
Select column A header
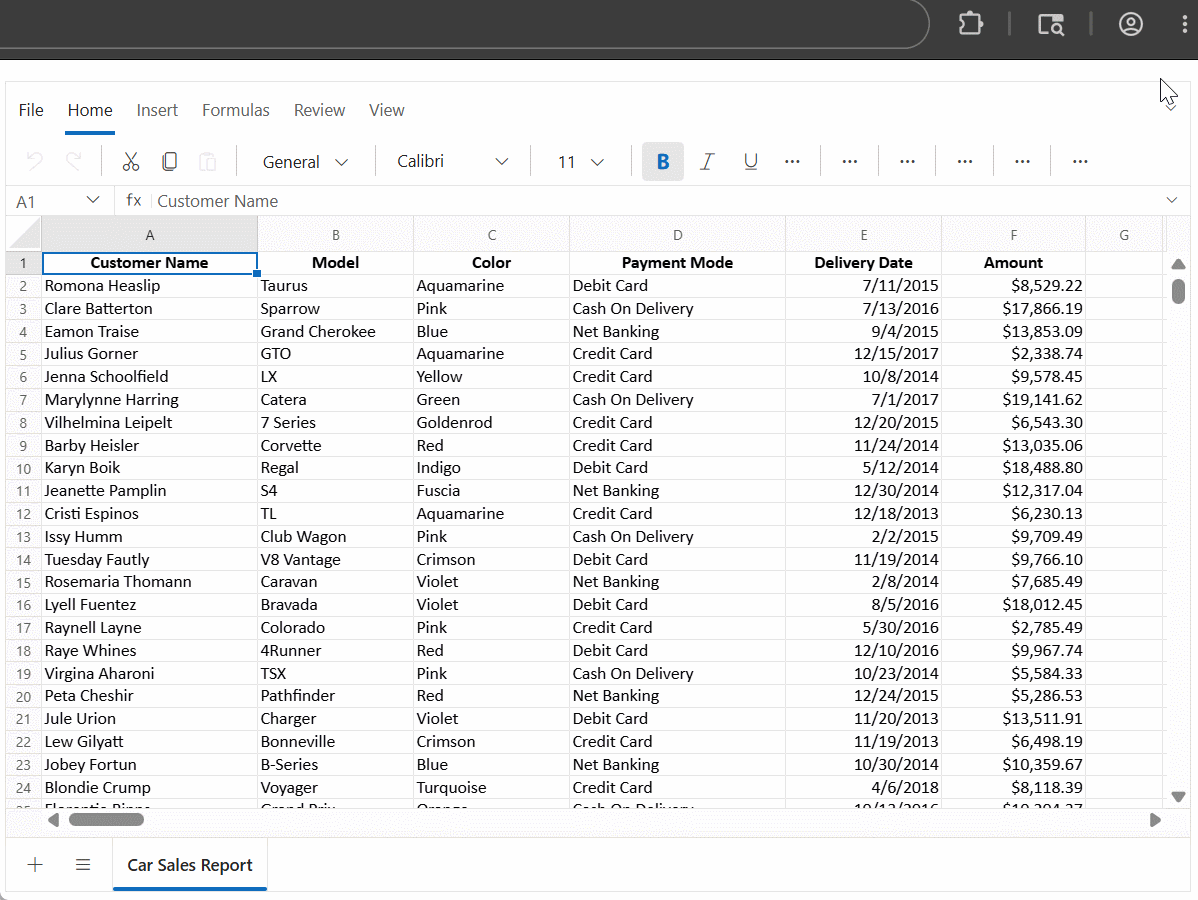click(x=150, y=235)
